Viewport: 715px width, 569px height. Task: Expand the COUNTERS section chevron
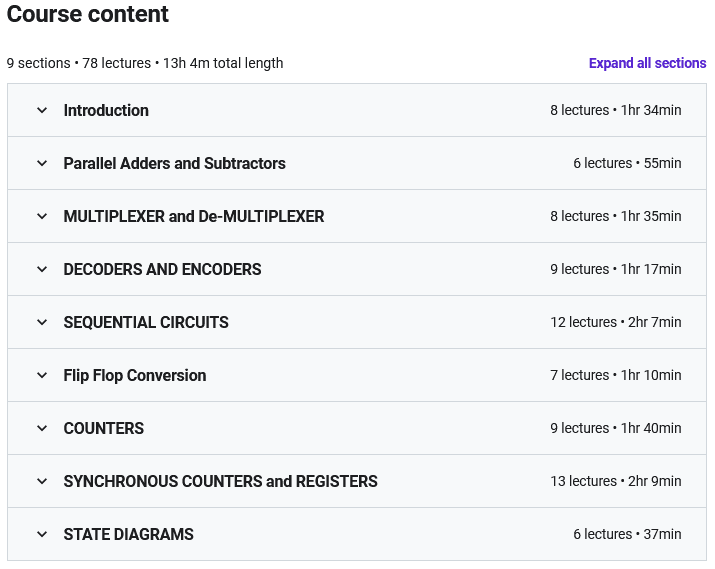point(42,428)
